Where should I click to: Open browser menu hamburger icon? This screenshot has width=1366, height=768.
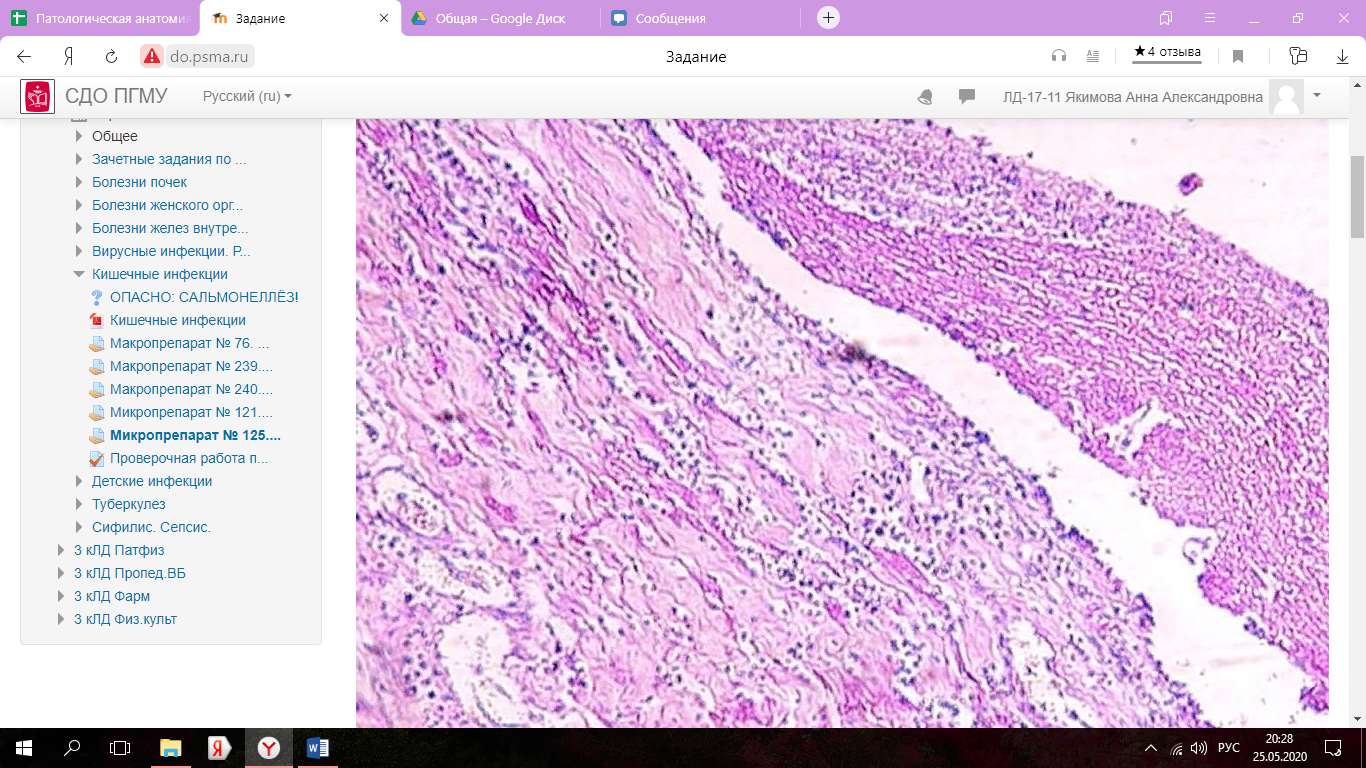[1210, 18]
